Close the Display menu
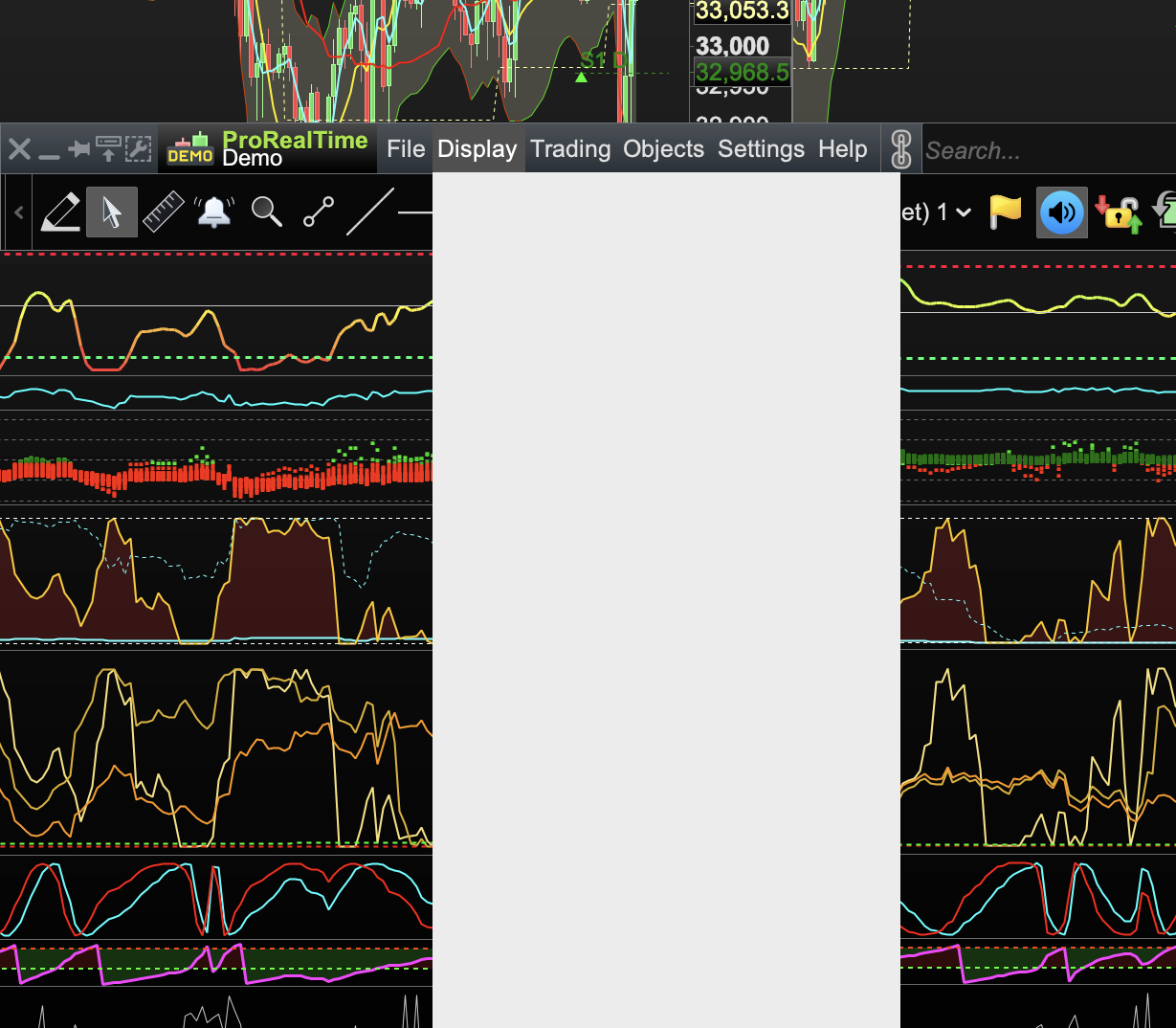The height and width of the screenshot is (1028, 1176). click(477, 149)
